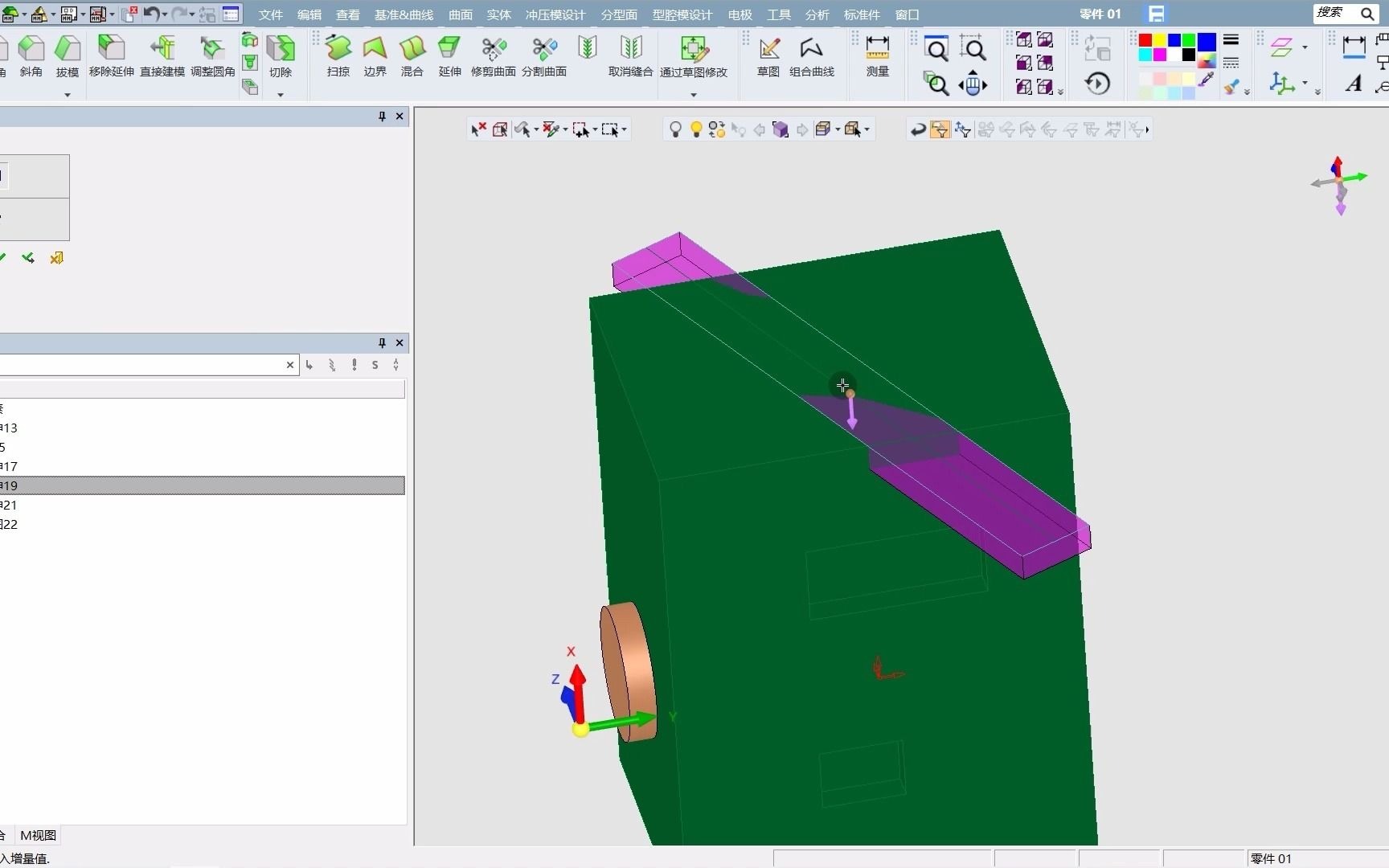Click the 直接建模 direct modeling icon
Image resolution: width=1389 pixels, height=868 pixels.
(x=162, y=56)
